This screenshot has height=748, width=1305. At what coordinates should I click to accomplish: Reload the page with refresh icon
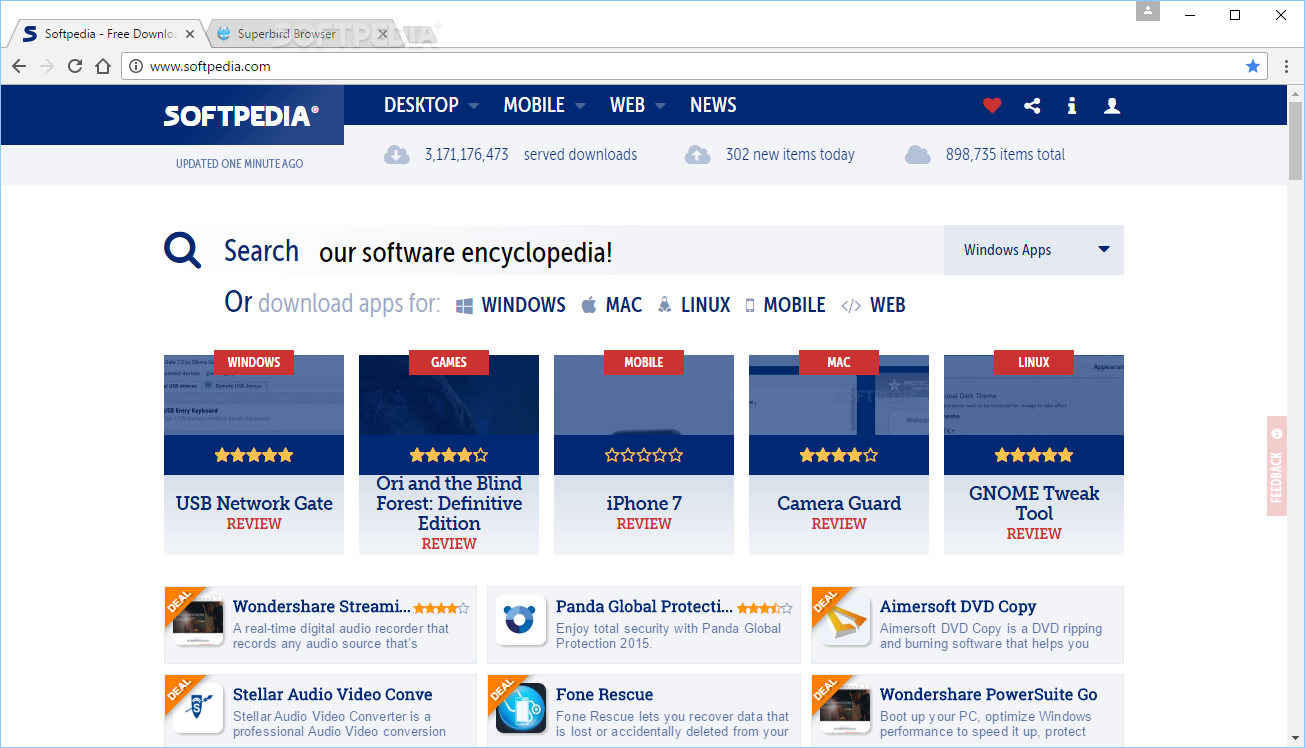(75, 66)
